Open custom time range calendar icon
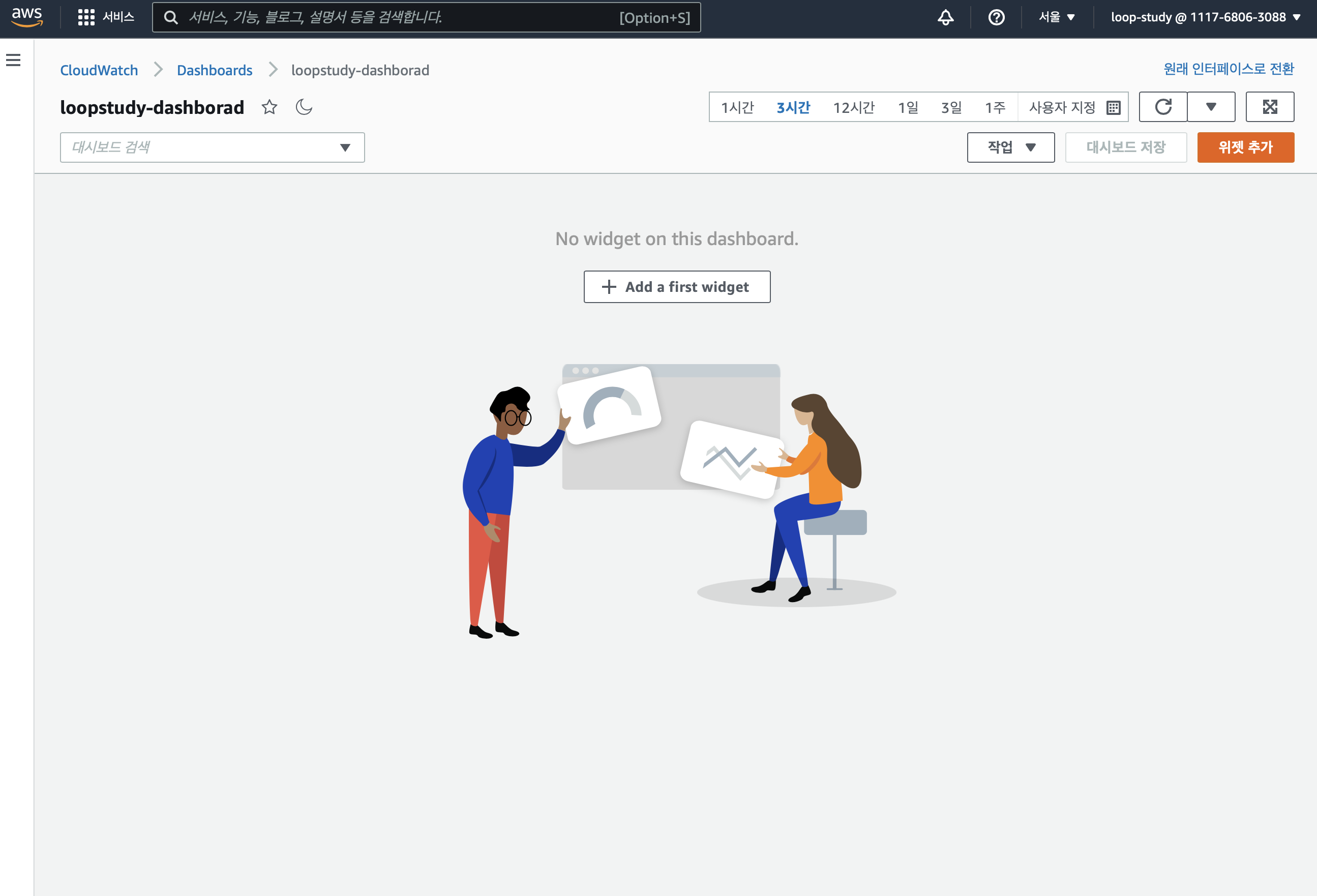The image size is (1317, 896). pos(1113,108)
